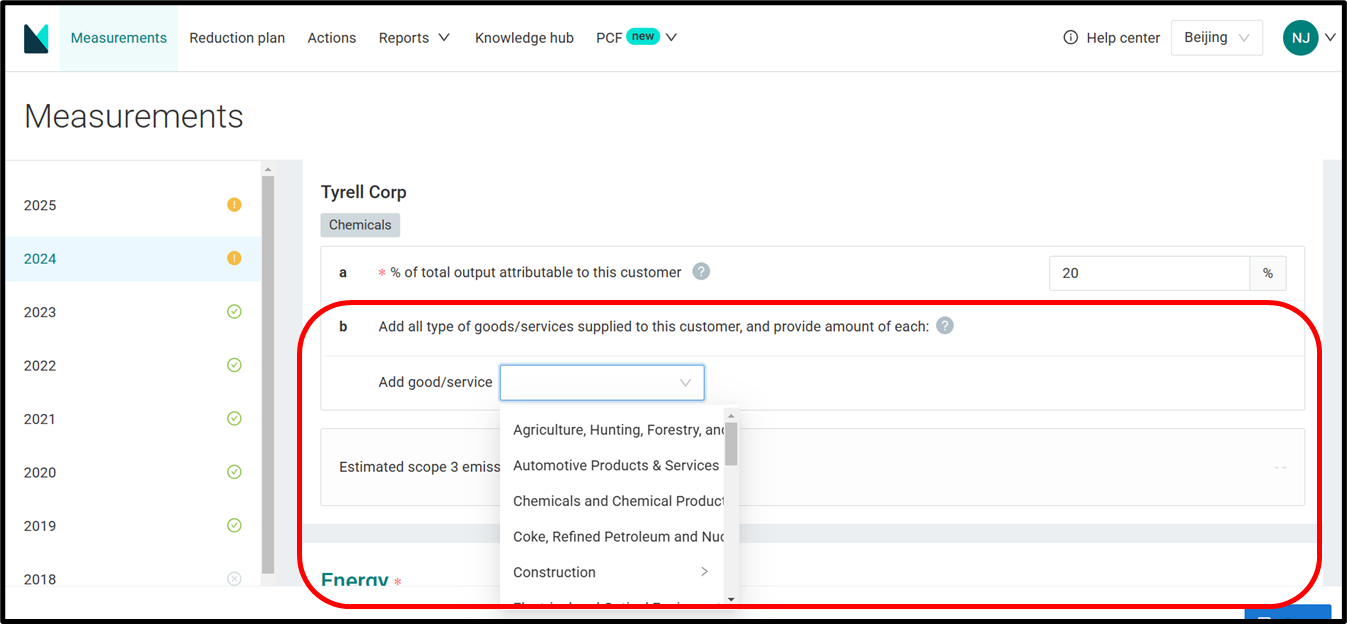
Task: Click the 2021 completed check icon
Action: 234,419
